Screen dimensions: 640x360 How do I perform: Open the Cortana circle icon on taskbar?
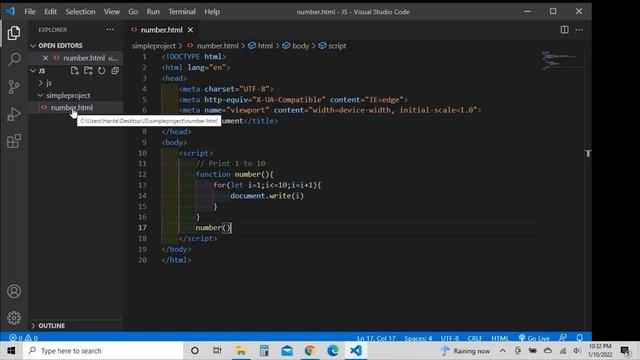click(x=195, y=351)
